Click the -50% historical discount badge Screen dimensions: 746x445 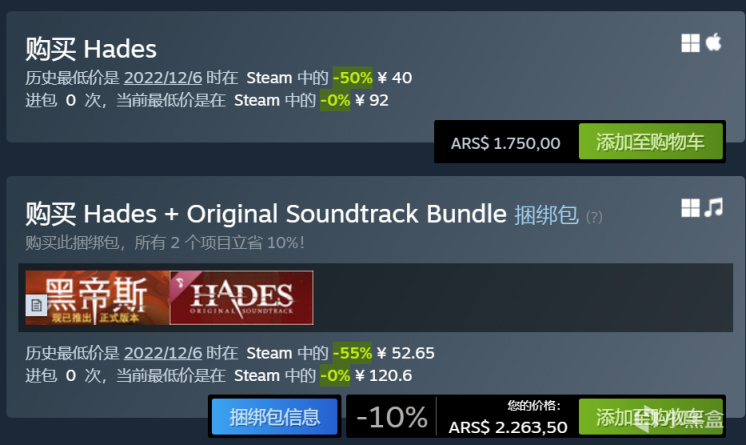pos(353,78)
